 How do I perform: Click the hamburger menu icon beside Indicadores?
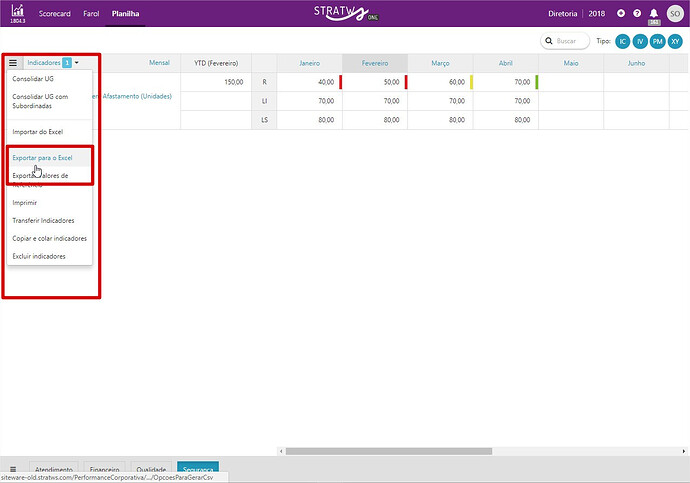13,62
